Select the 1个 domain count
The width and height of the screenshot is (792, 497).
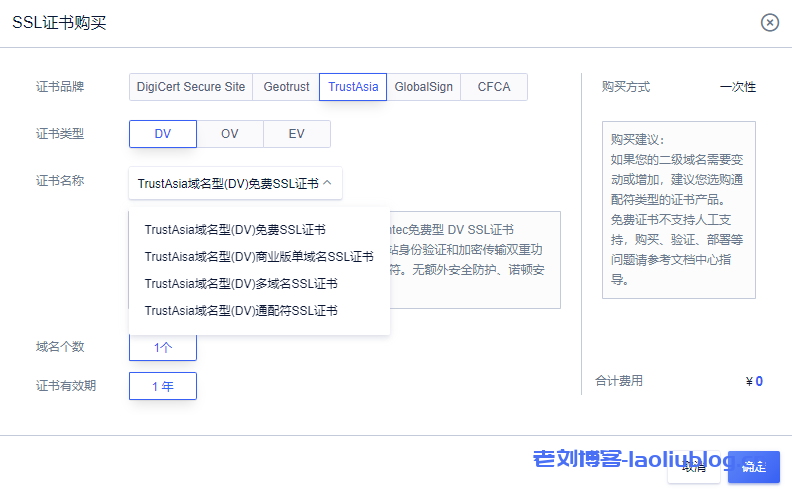[163, 347]
